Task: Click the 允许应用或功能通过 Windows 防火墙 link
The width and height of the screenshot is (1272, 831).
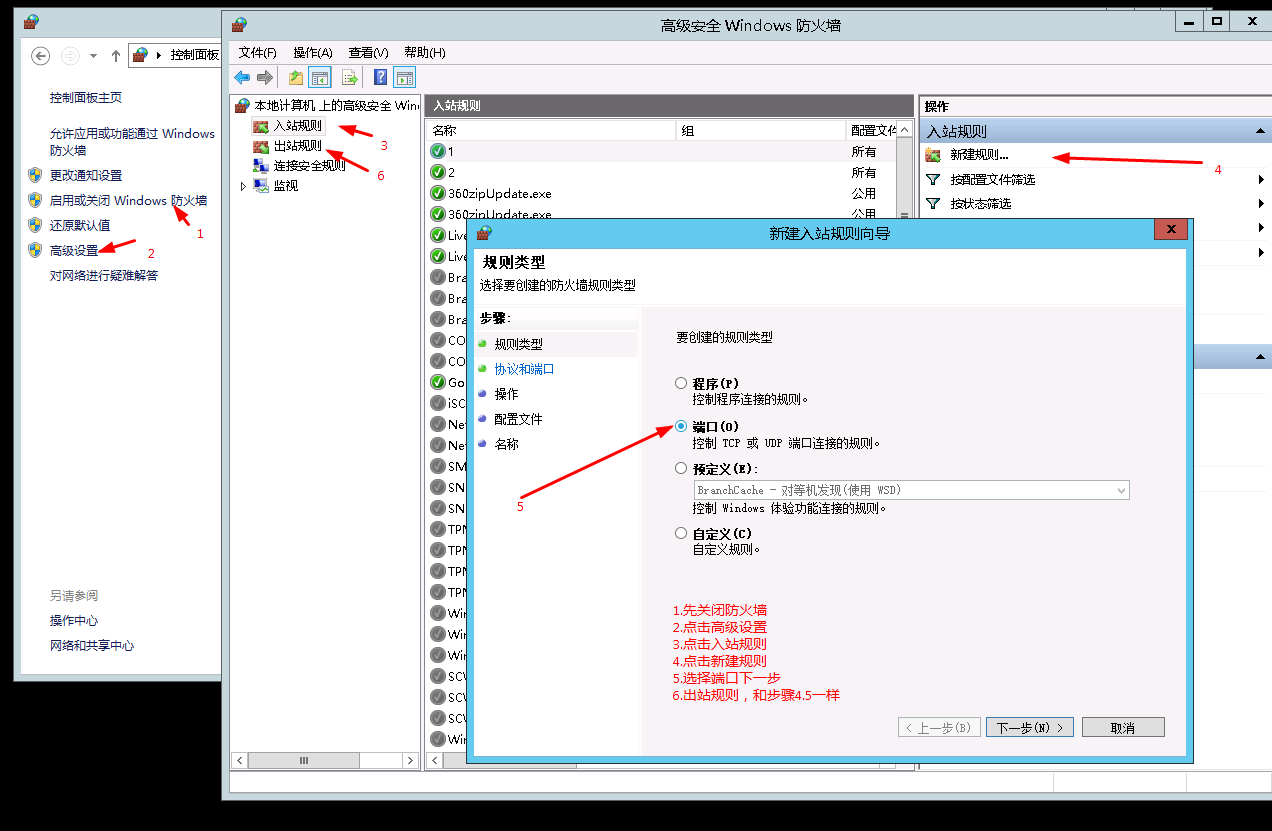Action: [132, 141]
